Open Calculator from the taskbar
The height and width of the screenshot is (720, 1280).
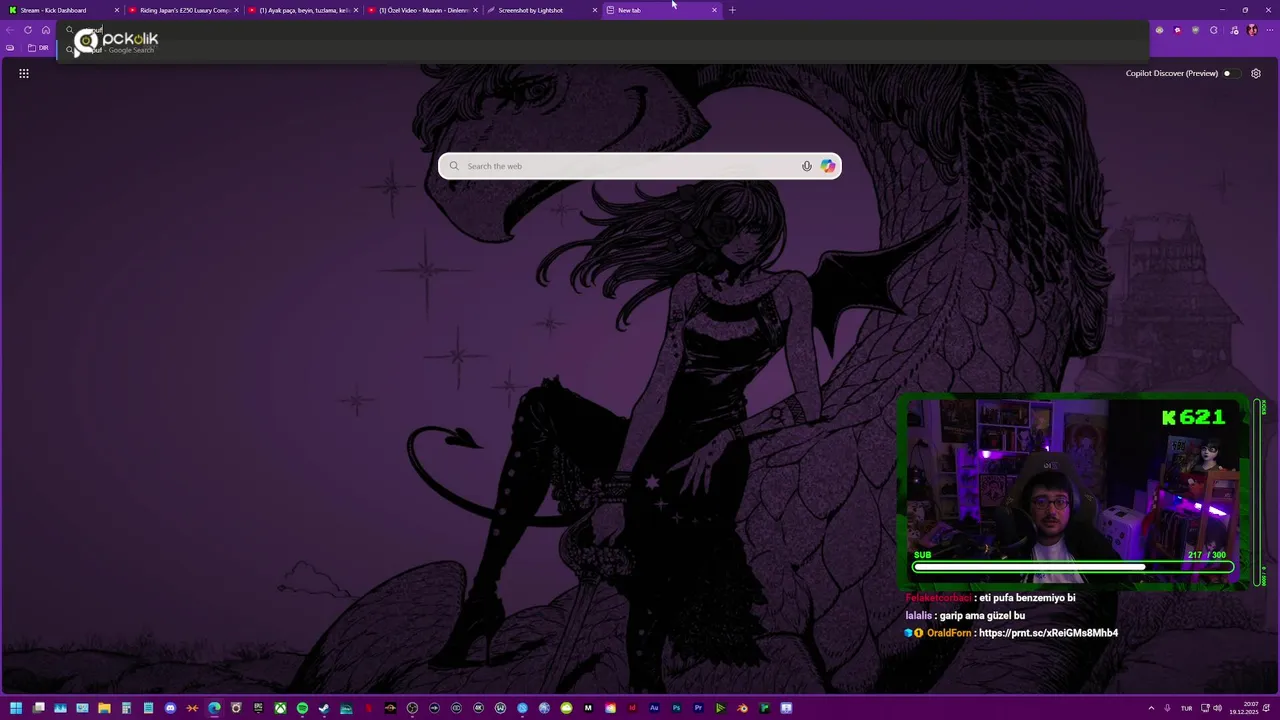click(126, 708)
